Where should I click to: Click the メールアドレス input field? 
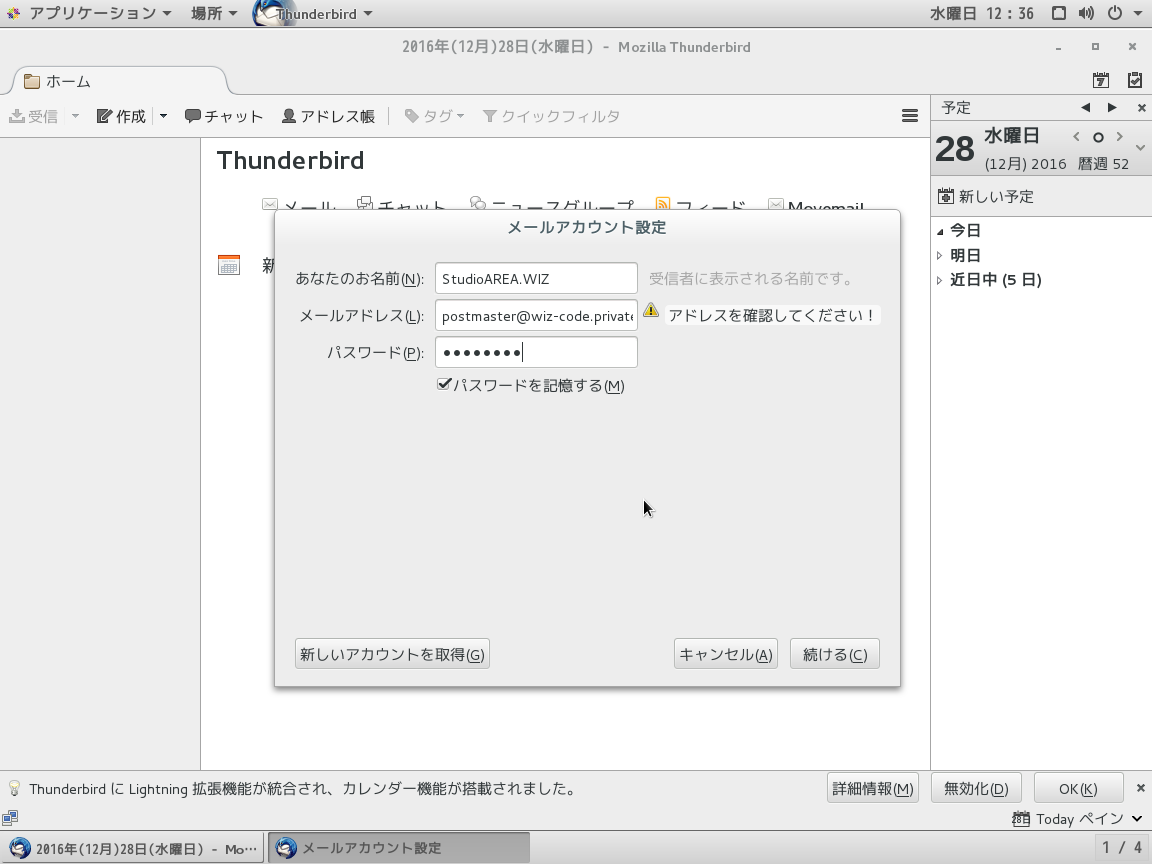point(536,316)
